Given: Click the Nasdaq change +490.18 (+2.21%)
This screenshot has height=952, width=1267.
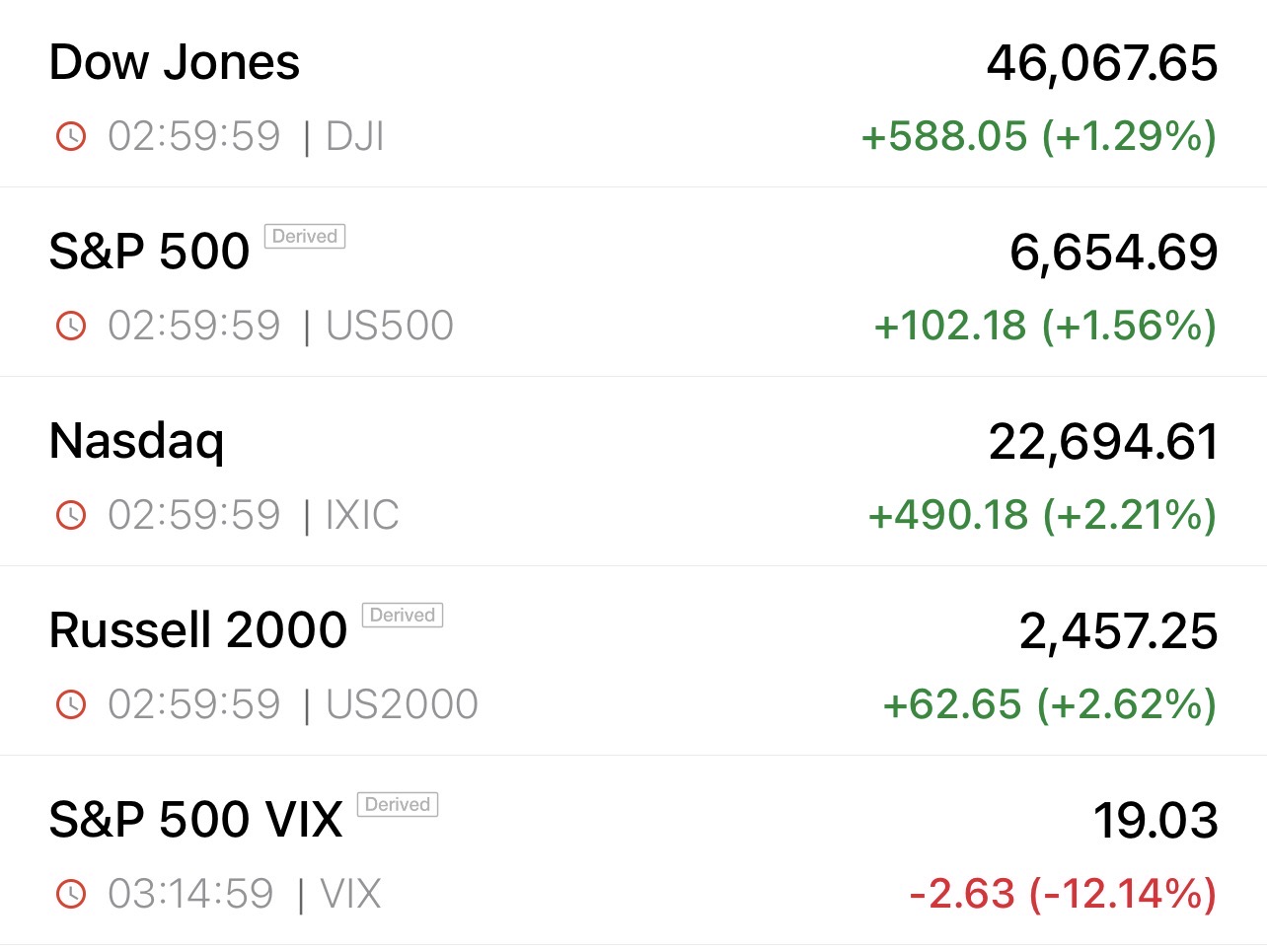Looking at the screenshot, I should pos(1042,515).
